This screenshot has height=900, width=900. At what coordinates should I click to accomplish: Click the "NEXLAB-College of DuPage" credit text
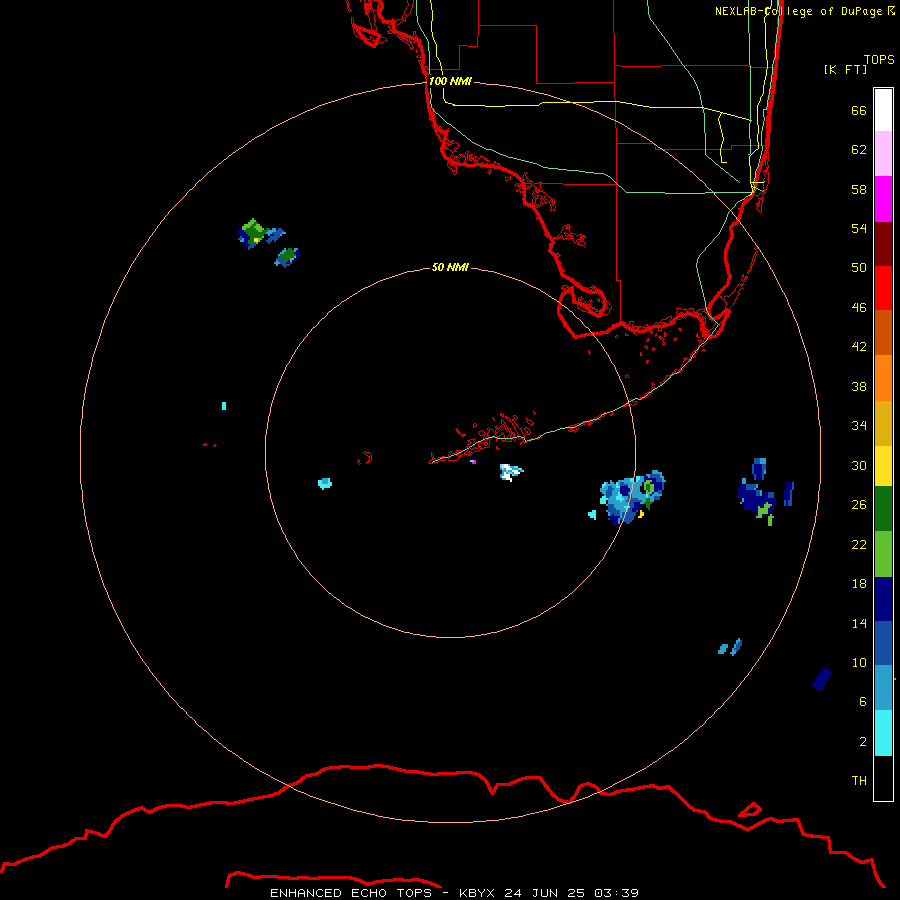[798, 11]
